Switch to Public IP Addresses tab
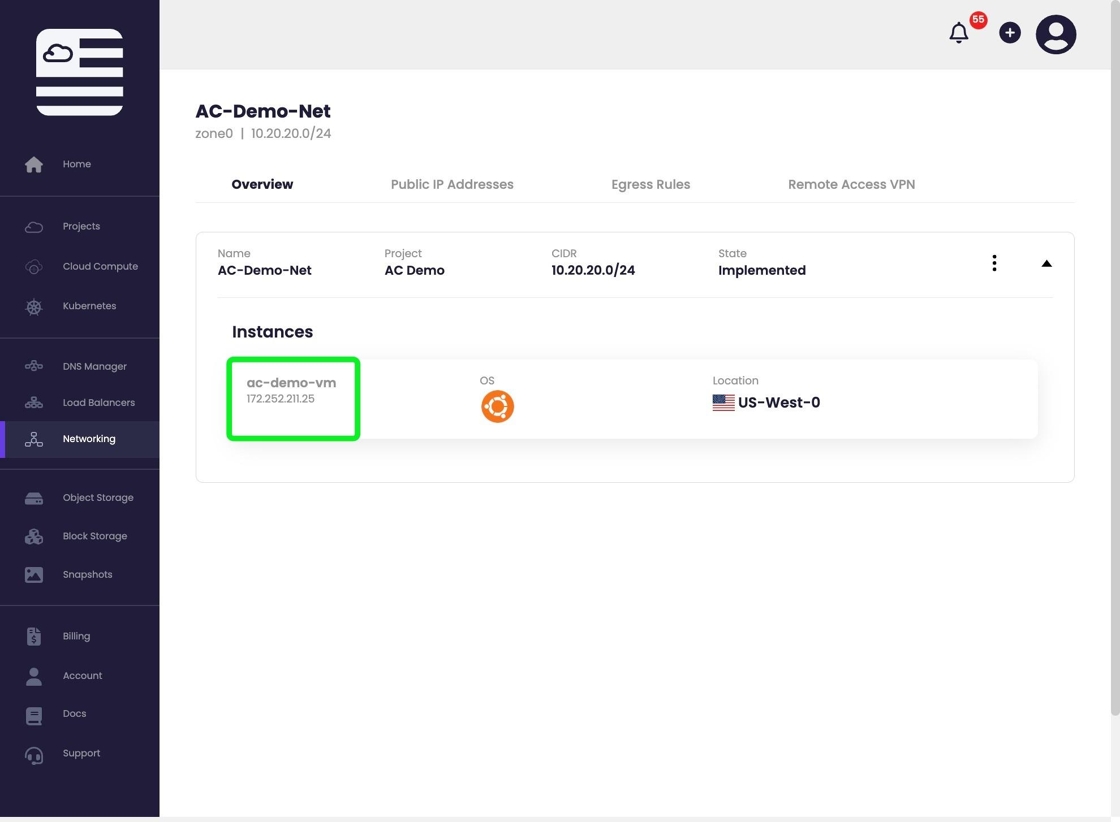The image size is (1120, 822). click(x=452, y=184)
